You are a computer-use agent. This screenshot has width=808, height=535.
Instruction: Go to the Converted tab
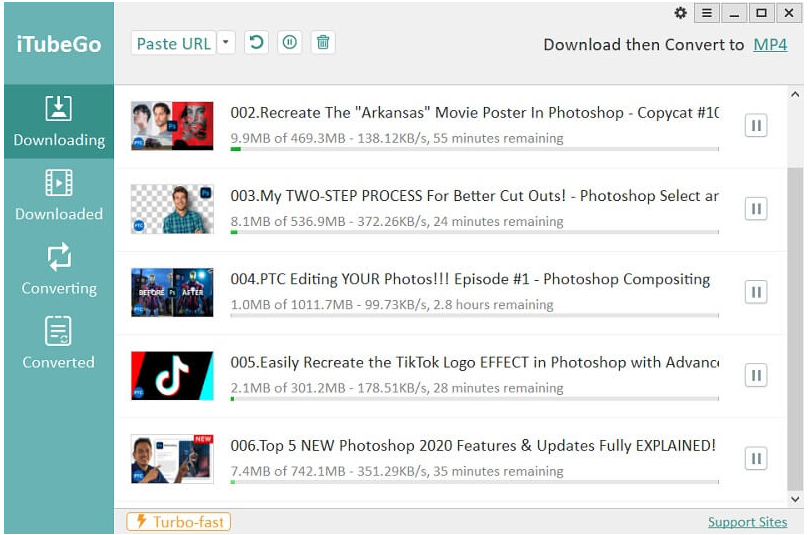[59, 343]
